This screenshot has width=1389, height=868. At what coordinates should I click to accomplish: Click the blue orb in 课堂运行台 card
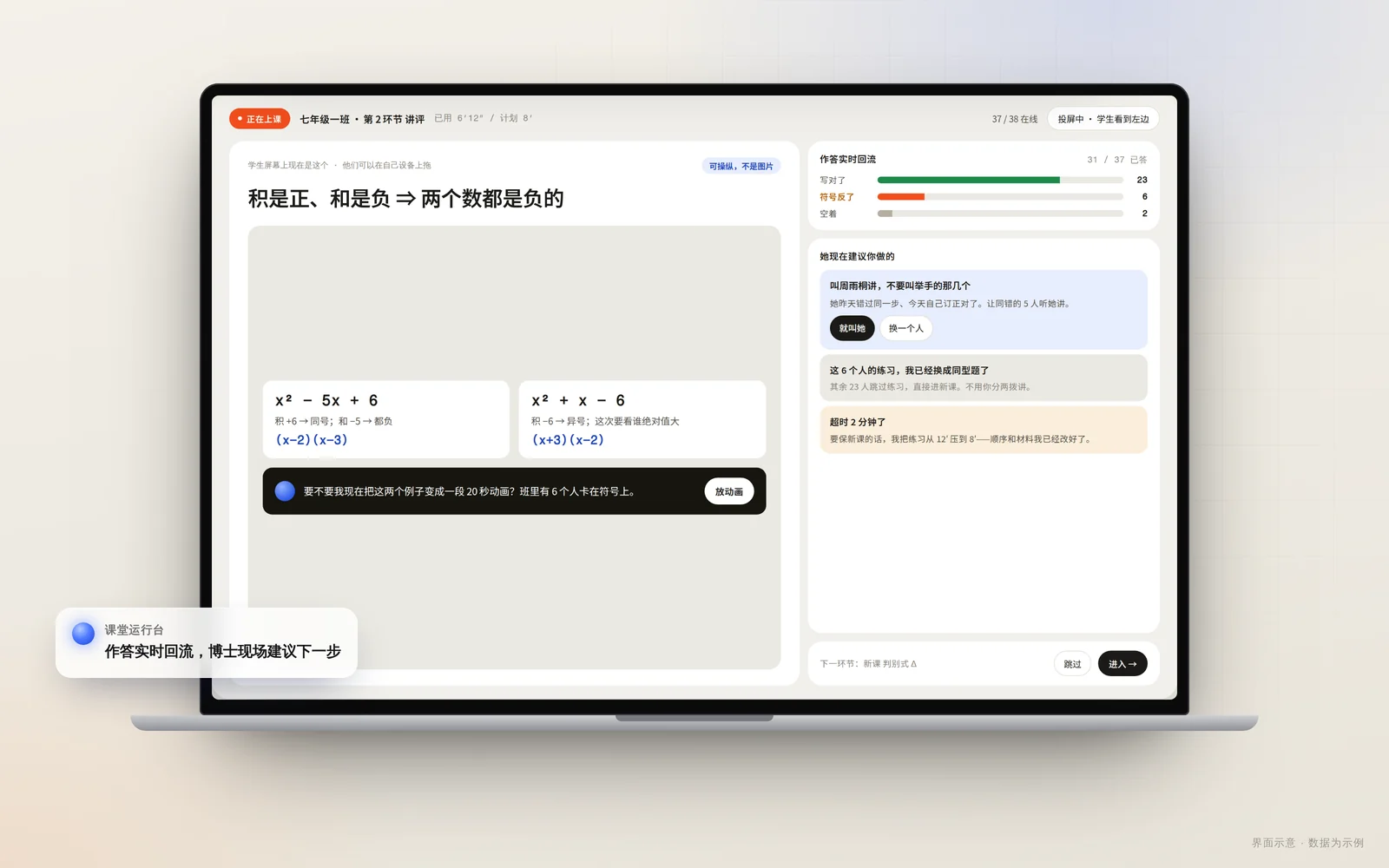click(x=83, y=634)
